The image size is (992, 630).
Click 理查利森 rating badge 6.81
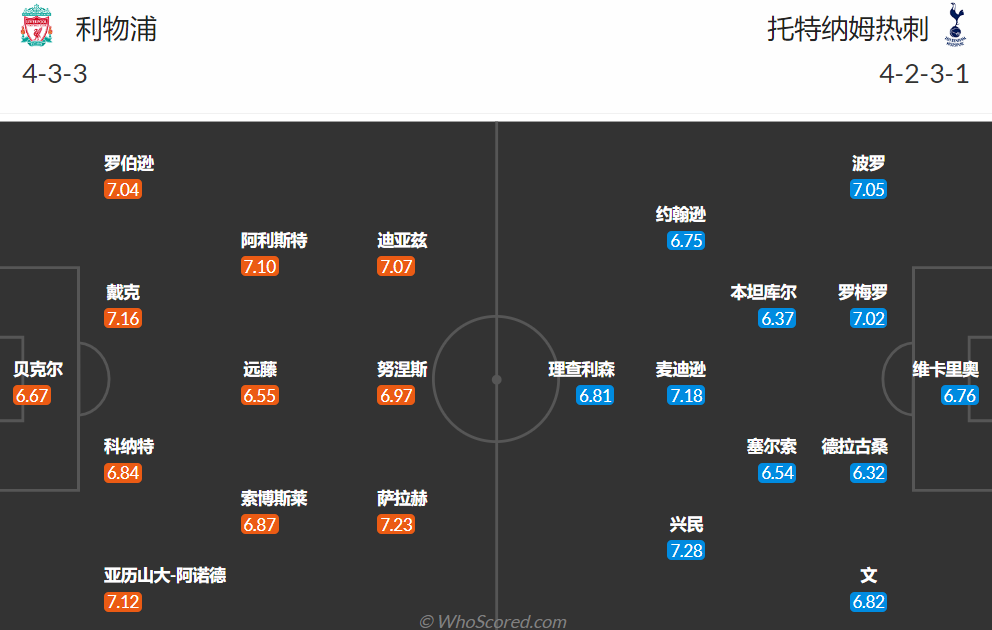tap(595, 395)
